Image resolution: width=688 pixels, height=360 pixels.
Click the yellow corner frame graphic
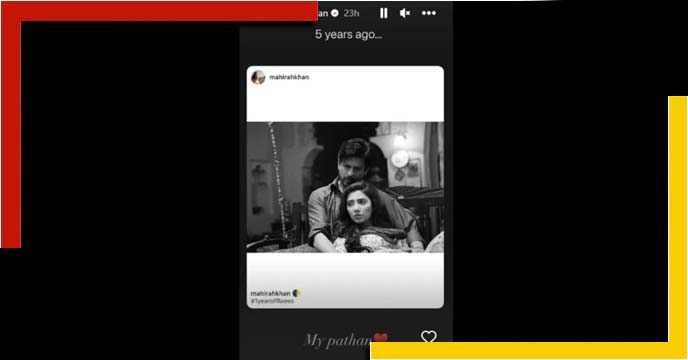(677, 220)
